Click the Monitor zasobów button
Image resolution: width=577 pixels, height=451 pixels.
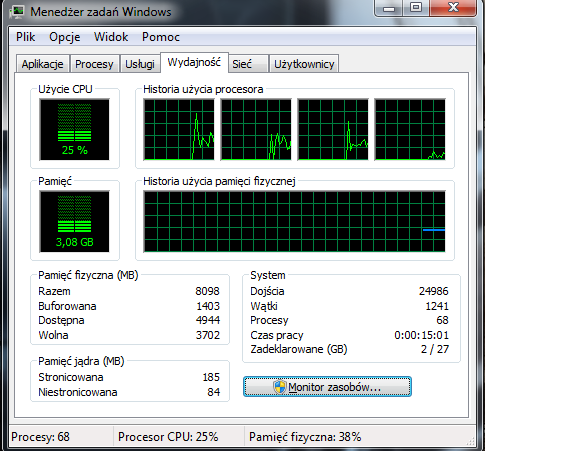point(327,387)
